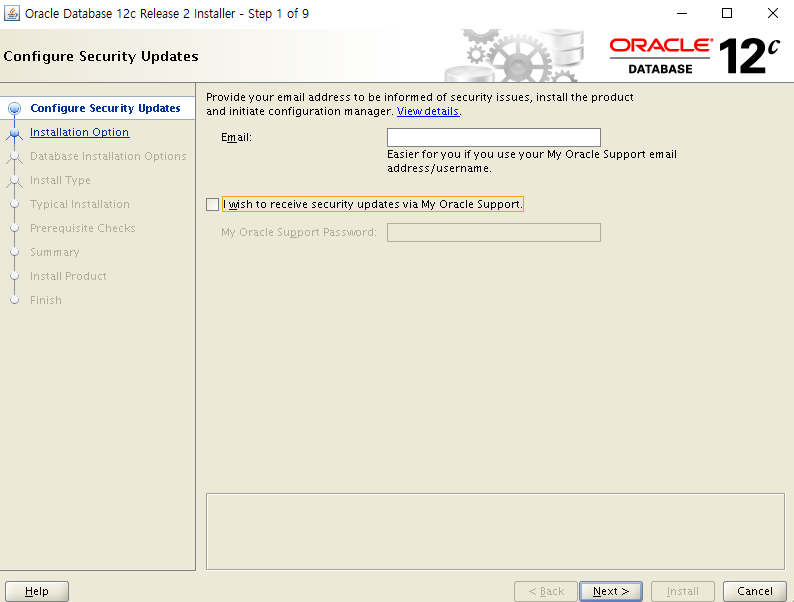
Task: Select the Installation Option step
Action: 80,132
